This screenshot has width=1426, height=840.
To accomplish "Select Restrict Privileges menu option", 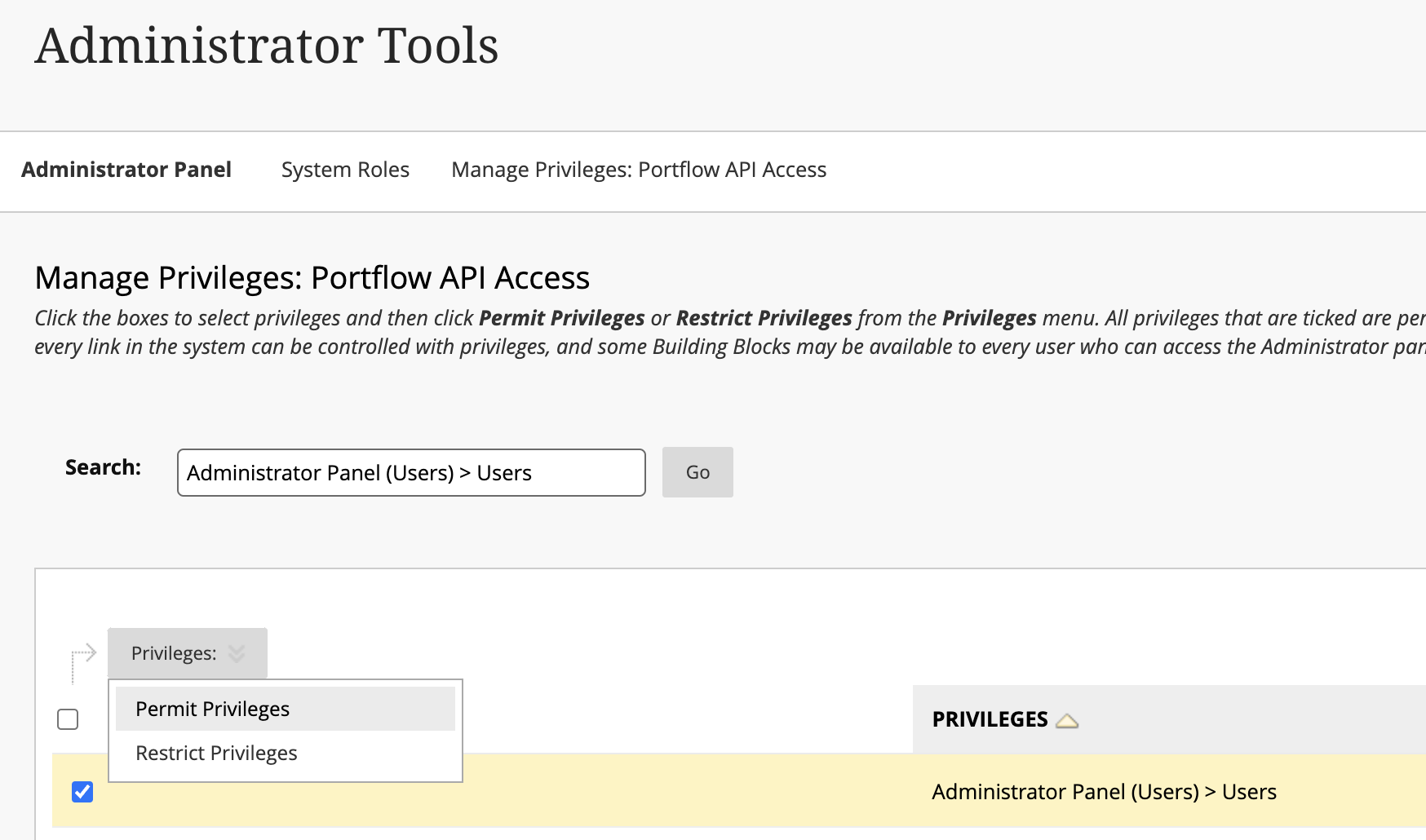I will (x=216, y=753).
